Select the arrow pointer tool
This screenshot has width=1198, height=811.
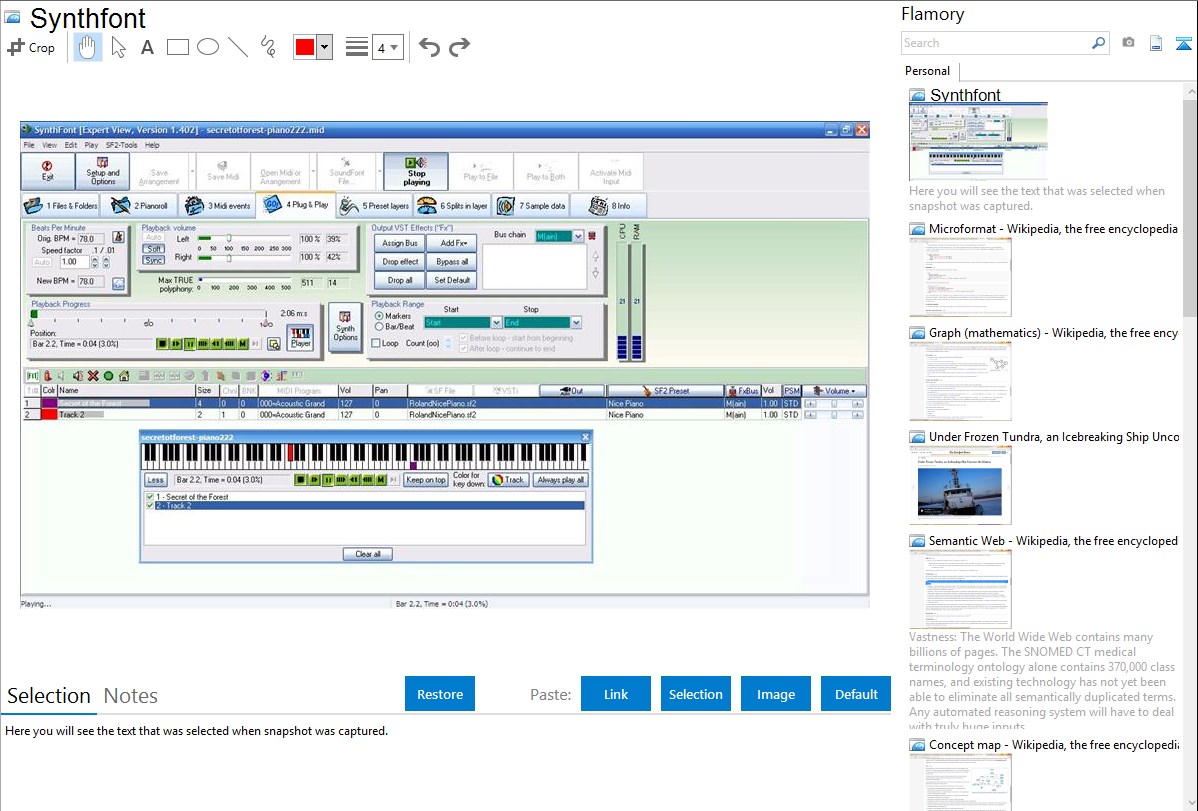[118, 47]
